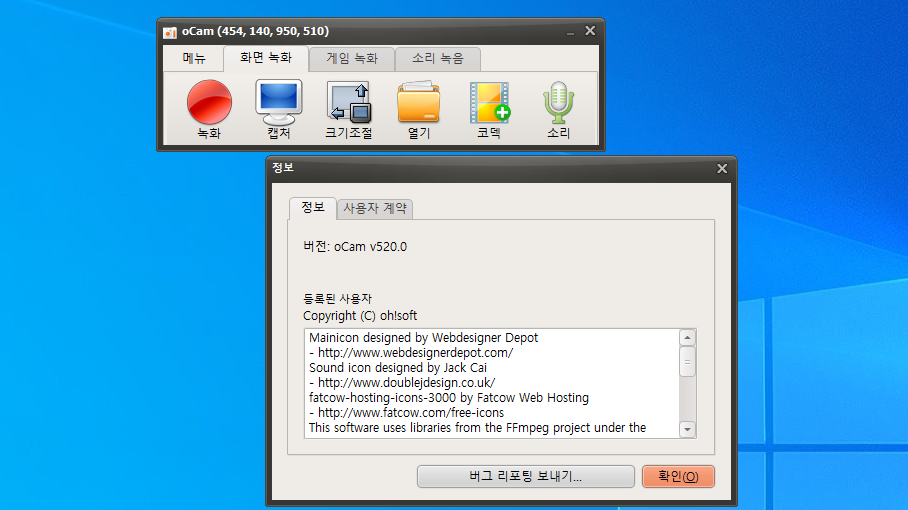Click the 'fatcow-hosting-icons-3000 by Fatcow Web Hosting' line
Image resolution: width=908 pixels, height=510 pixels.
[x=449, y=398]
